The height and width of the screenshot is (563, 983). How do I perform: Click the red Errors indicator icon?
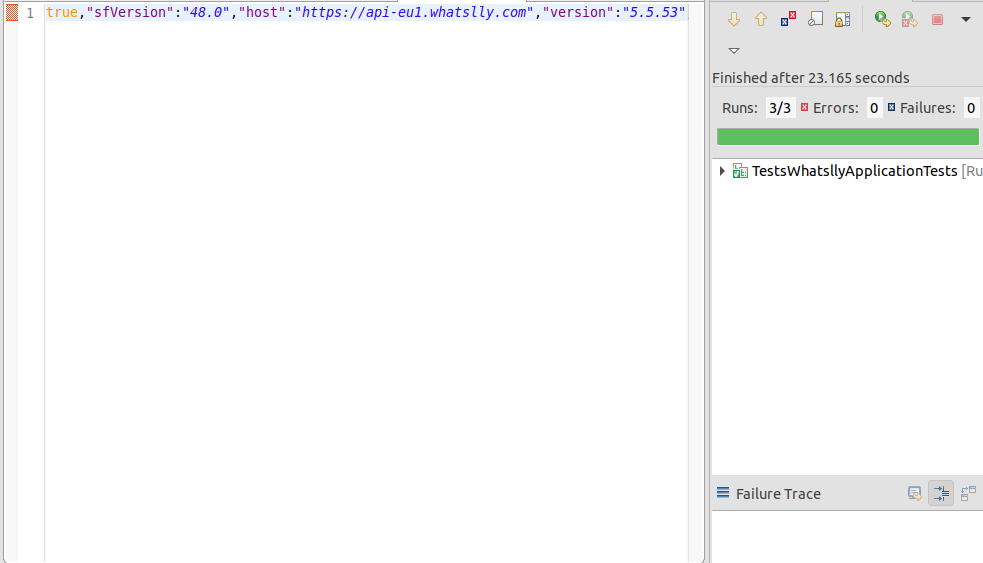tap(804, 107)
